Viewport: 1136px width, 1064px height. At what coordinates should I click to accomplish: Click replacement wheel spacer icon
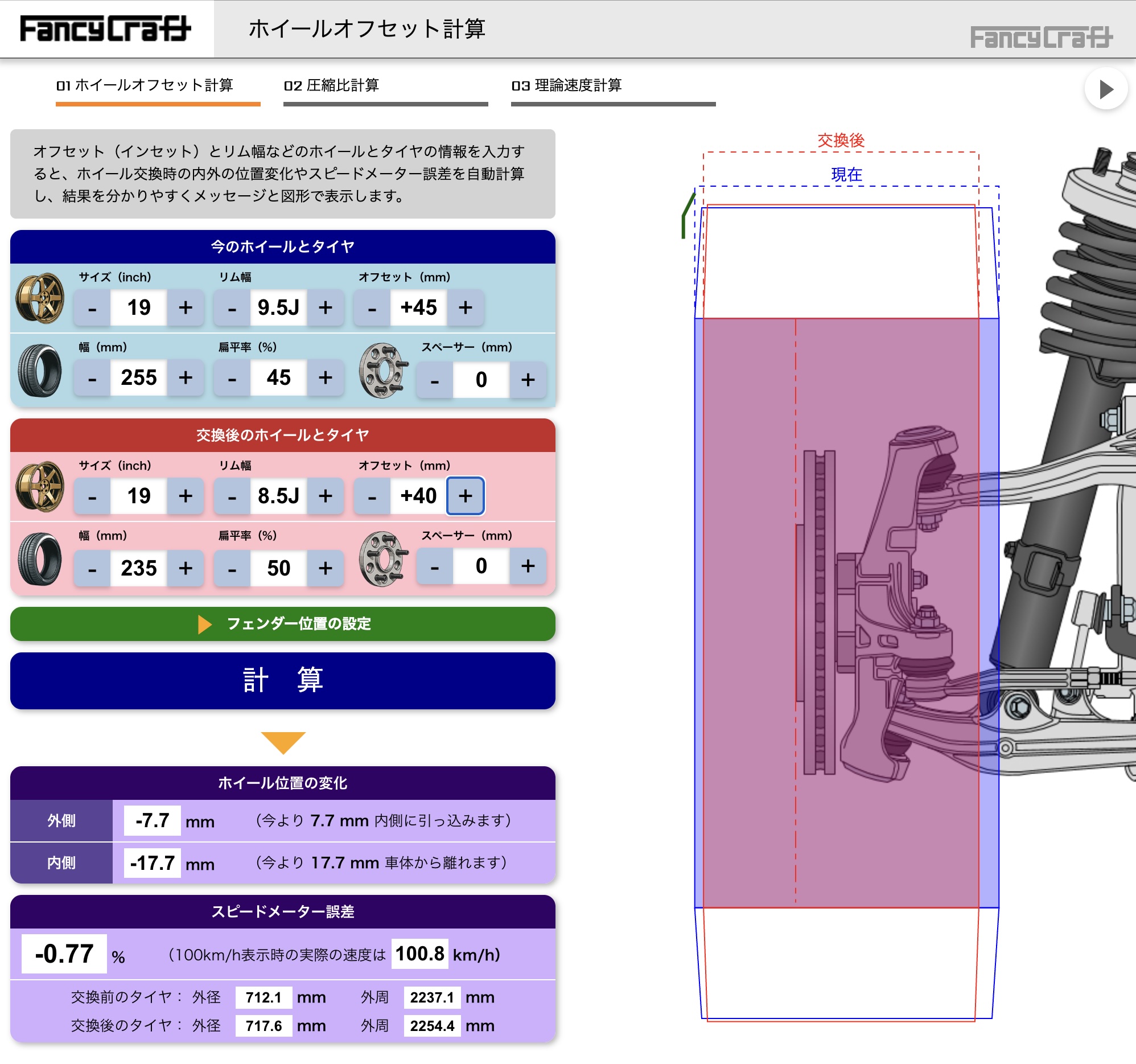click(383, 559)
